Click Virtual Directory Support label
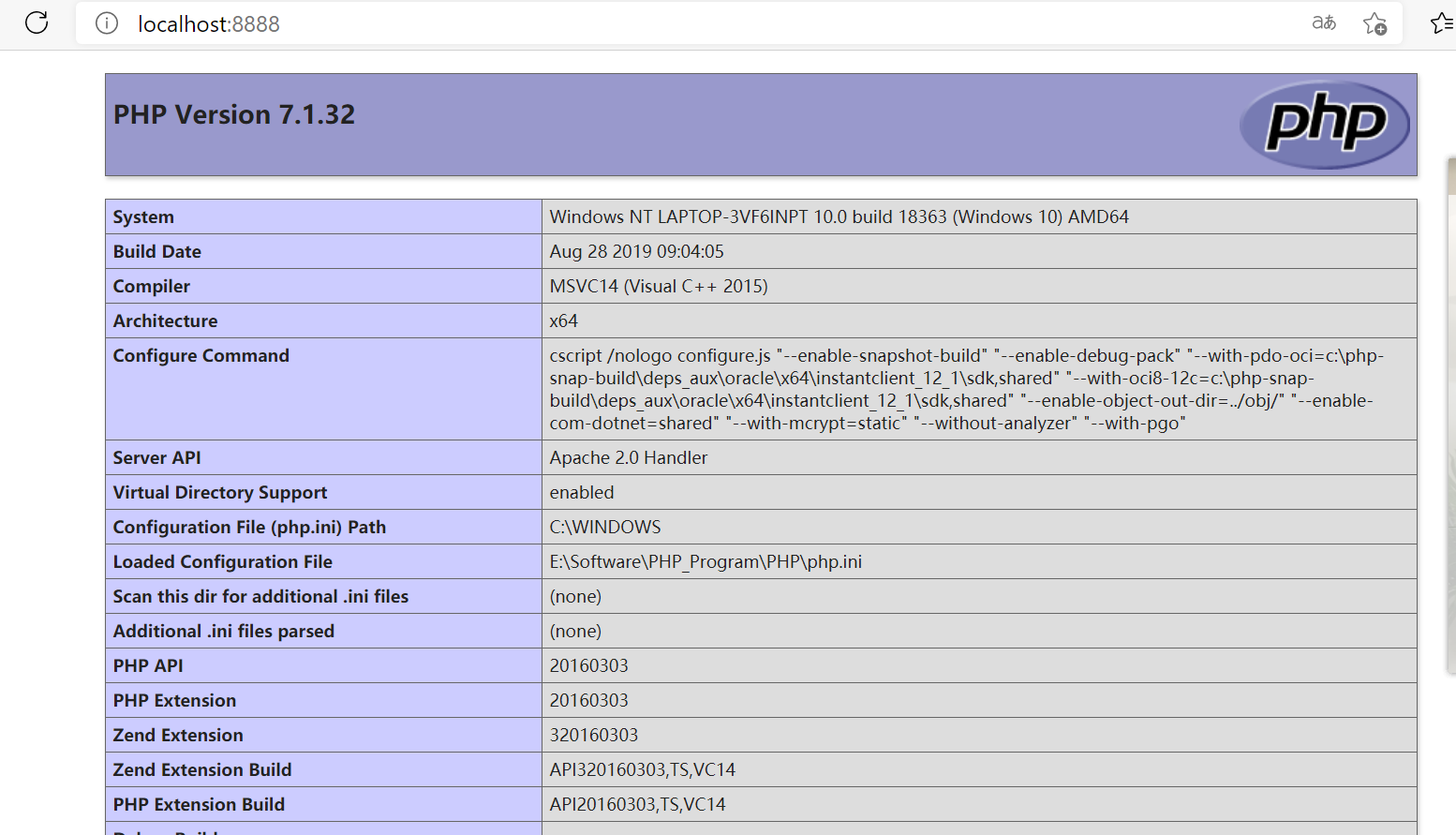Image resolution: width=1456 pixels, height=835 pixels. tap(220, 492)
